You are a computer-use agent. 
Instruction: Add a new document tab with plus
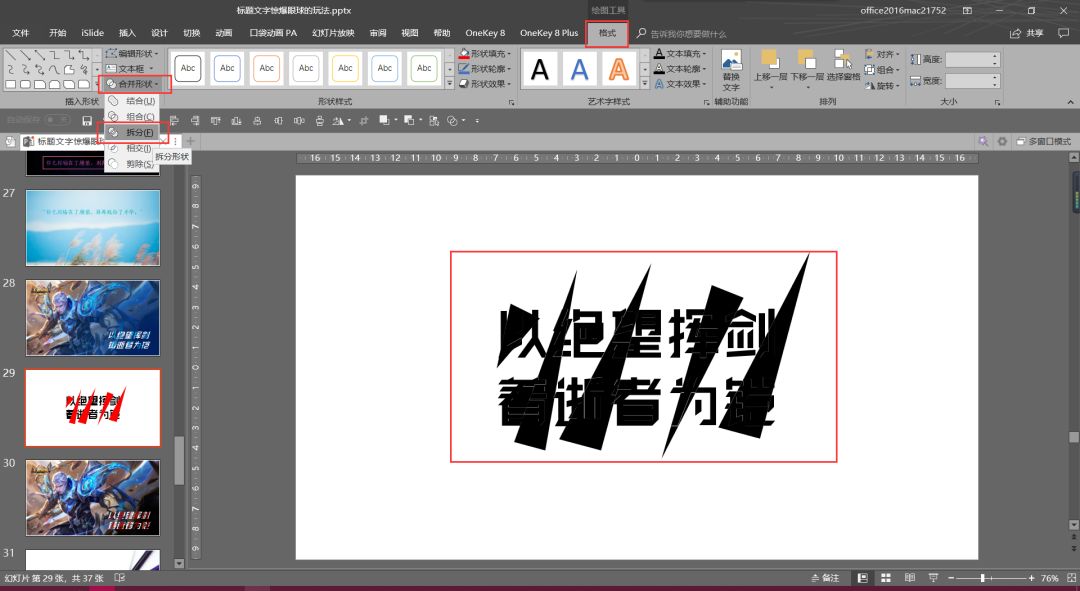tap(191, 141)
